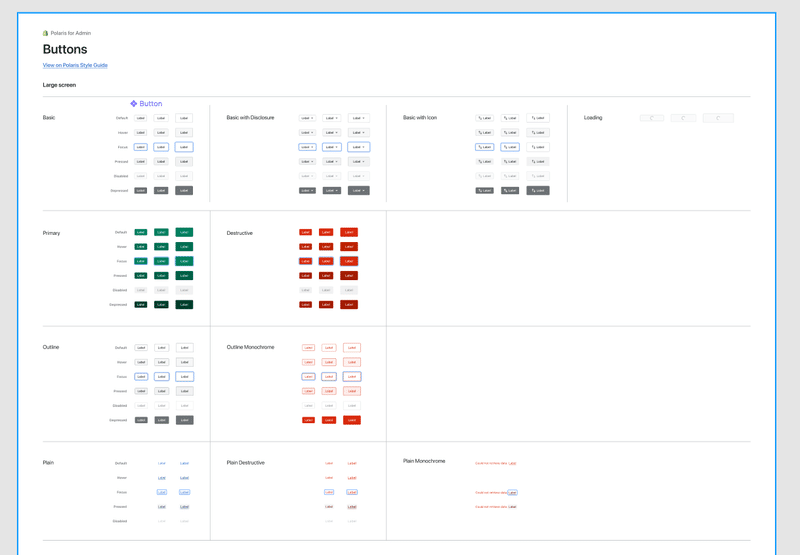The image size is (800, 555).
Task: Click the small focused Plain Destructive link
Action: (329, 492)
